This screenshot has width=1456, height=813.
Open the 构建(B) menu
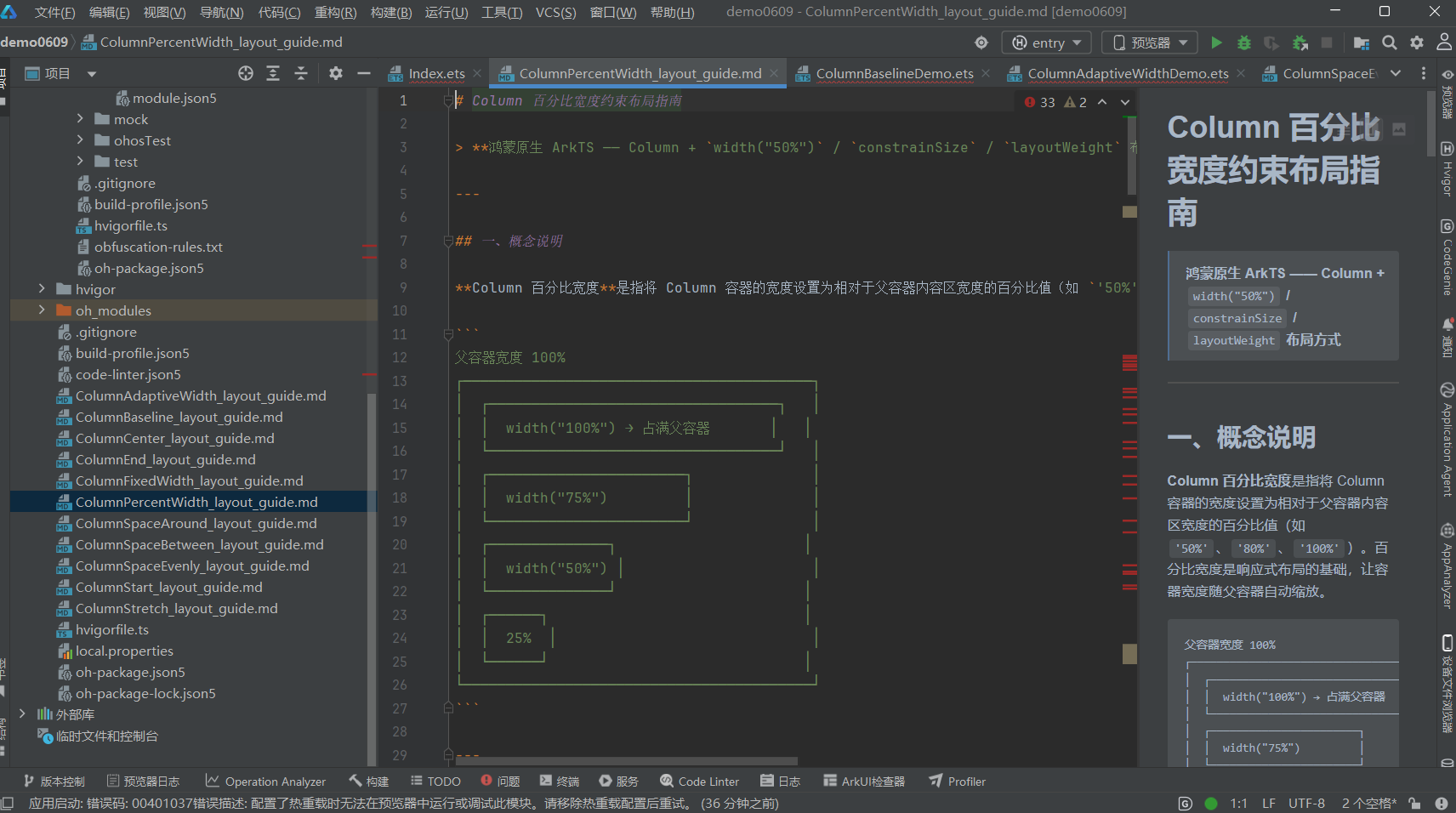[x=391, y=12]
